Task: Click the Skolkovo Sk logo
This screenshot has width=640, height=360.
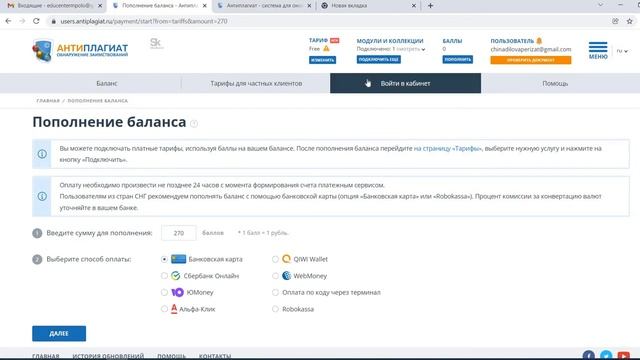Action: (156, 43)
